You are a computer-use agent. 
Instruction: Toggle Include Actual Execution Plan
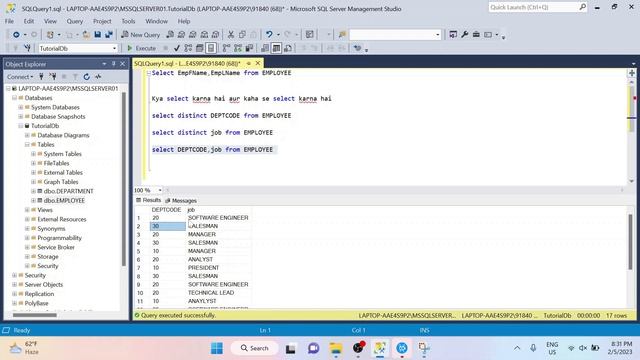tap(227, 48)
